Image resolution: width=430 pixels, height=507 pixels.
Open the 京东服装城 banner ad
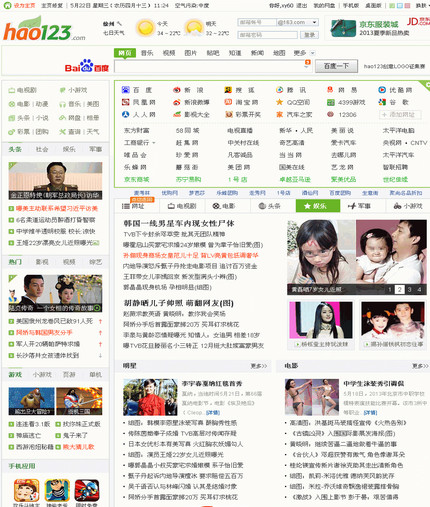coord(378,28)
